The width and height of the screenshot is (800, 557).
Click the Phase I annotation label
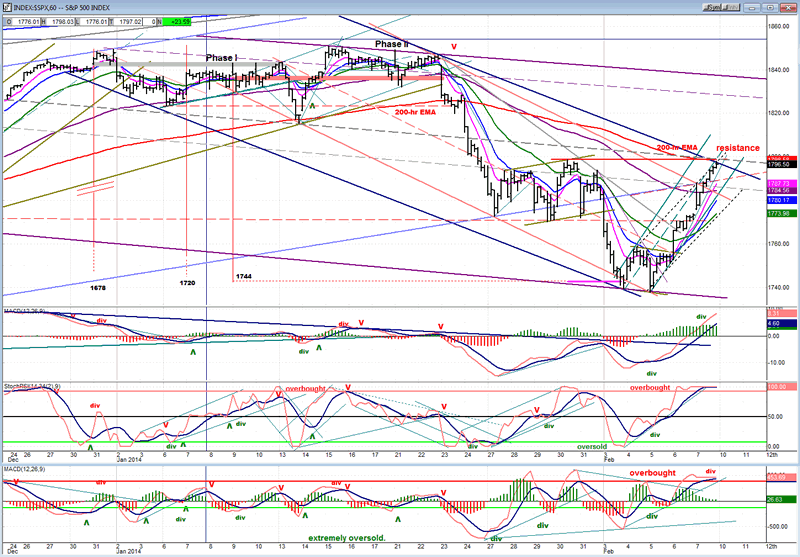point(221,58)
